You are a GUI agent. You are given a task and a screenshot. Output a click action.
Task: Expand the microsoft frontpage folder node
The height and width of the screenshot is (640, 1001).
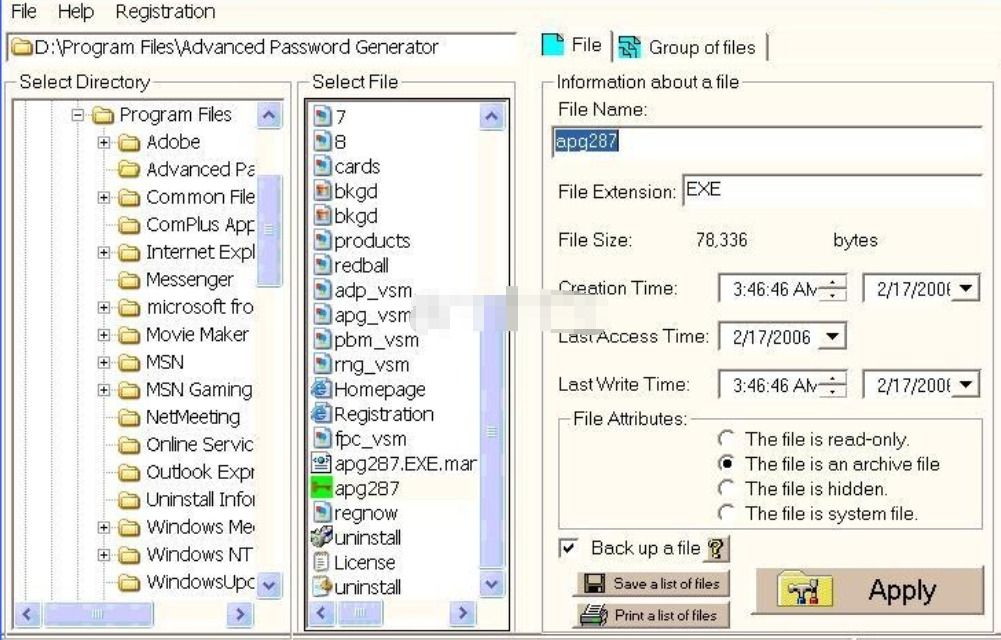click(103, 308)
